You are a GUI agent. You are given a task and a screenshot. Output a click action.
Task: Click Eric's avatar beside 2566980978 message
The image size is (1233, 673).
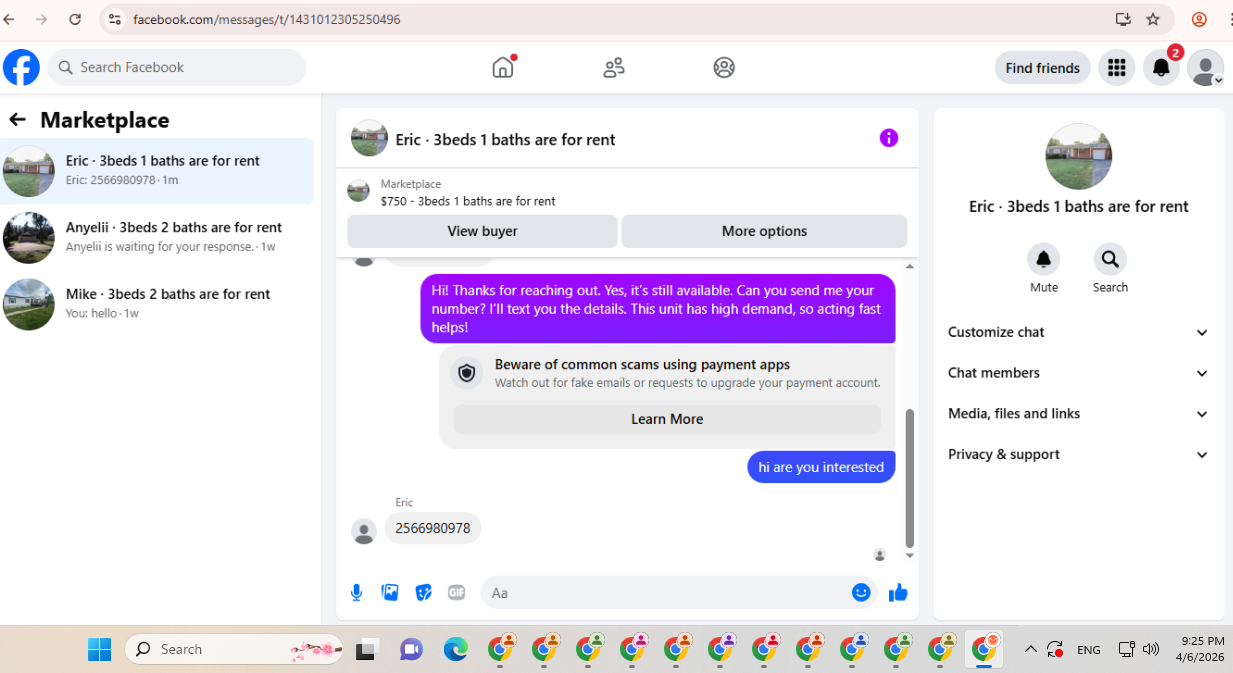[364, 532]
